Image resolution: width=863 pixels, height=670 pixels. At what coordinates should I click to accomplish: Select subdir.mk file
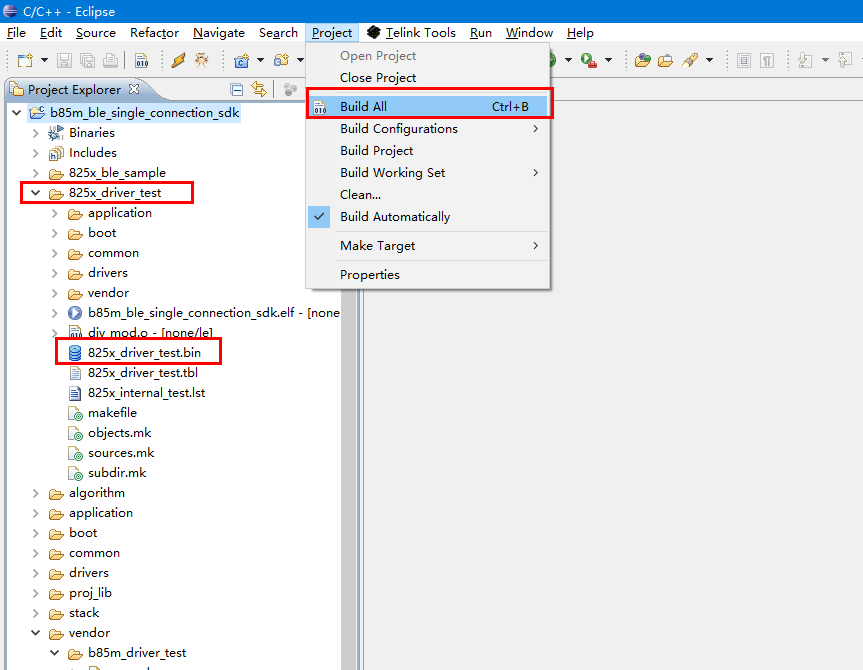[x=107, y=473]
